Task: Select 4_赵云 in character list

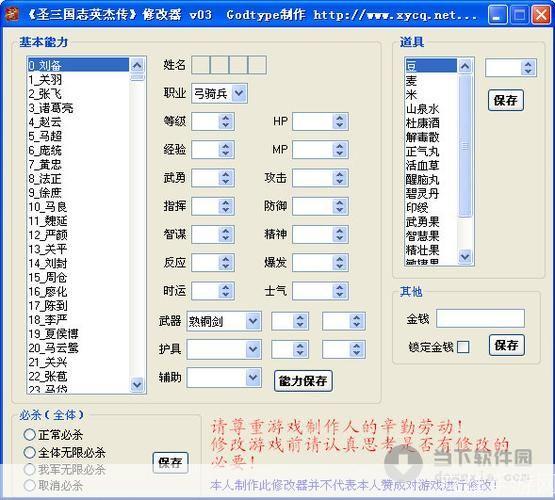Action: pos(78,122)
